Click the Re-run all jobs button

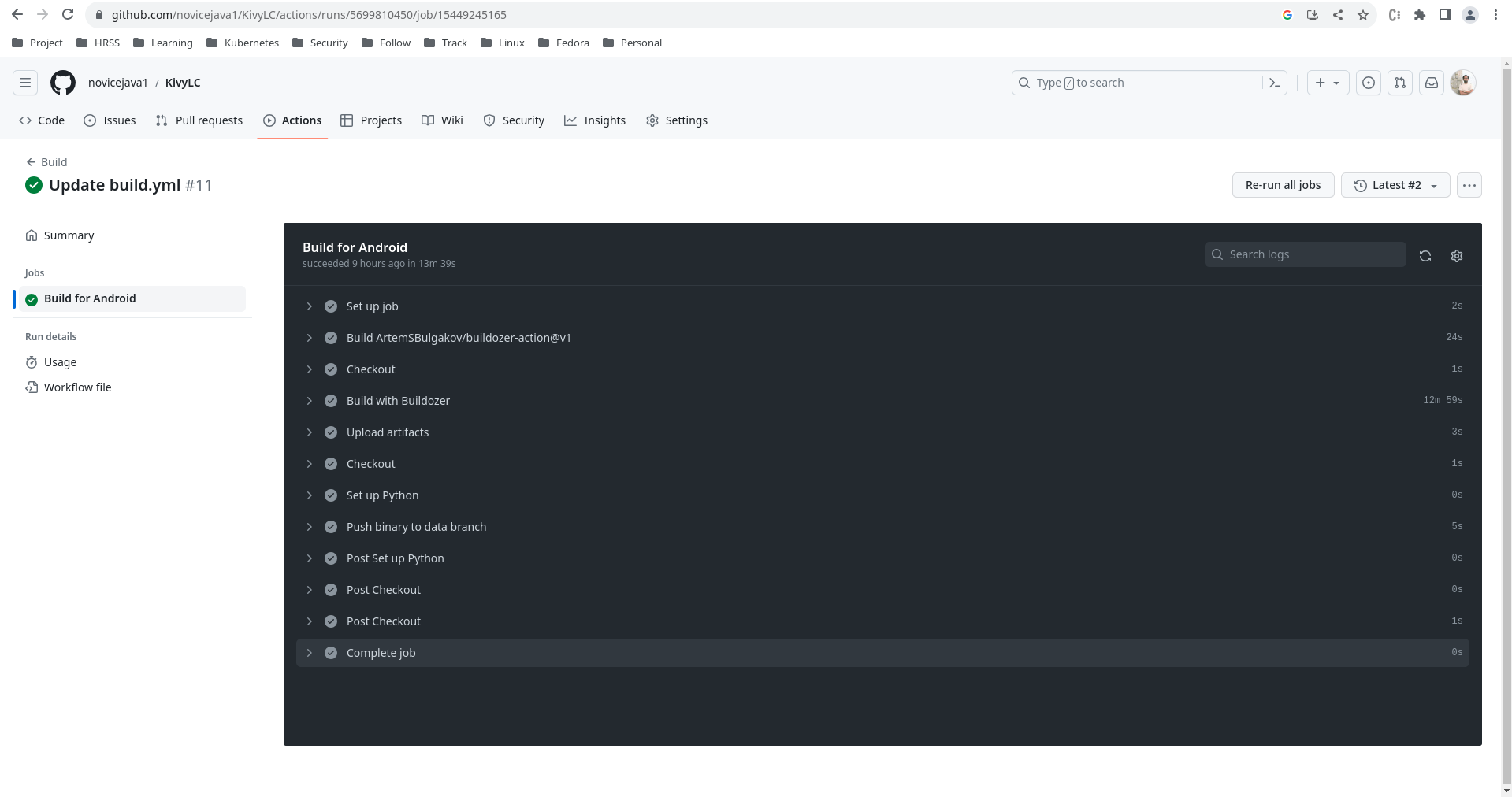point(1283,185)
